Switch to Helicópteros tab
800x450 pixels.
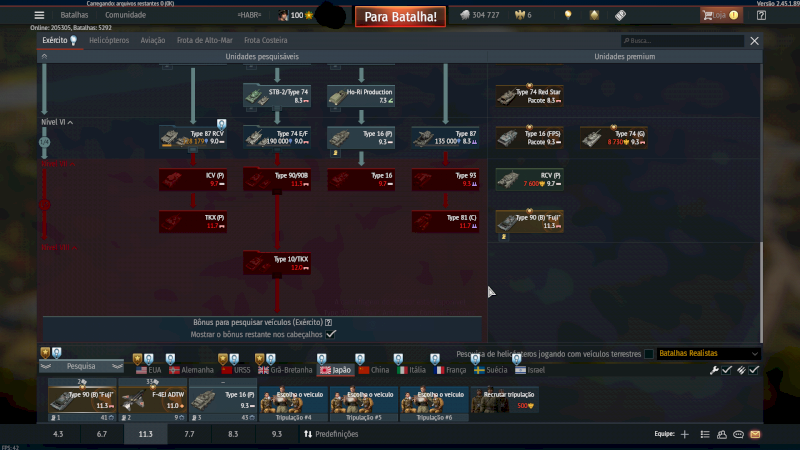pyautogui.click(x=109, y=40)
